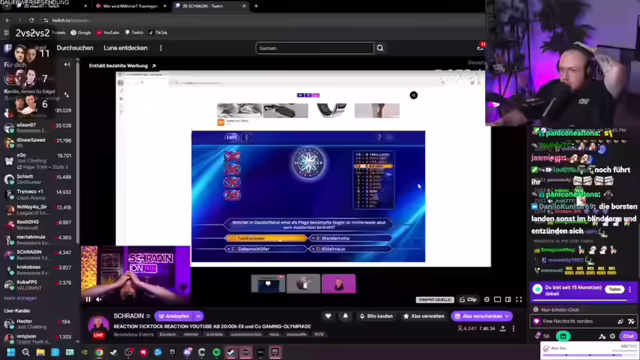The height and width of the screenshot is (360, 640).
Task: Open Luna entdecken menu item
Action: click(x=125, y=48)
